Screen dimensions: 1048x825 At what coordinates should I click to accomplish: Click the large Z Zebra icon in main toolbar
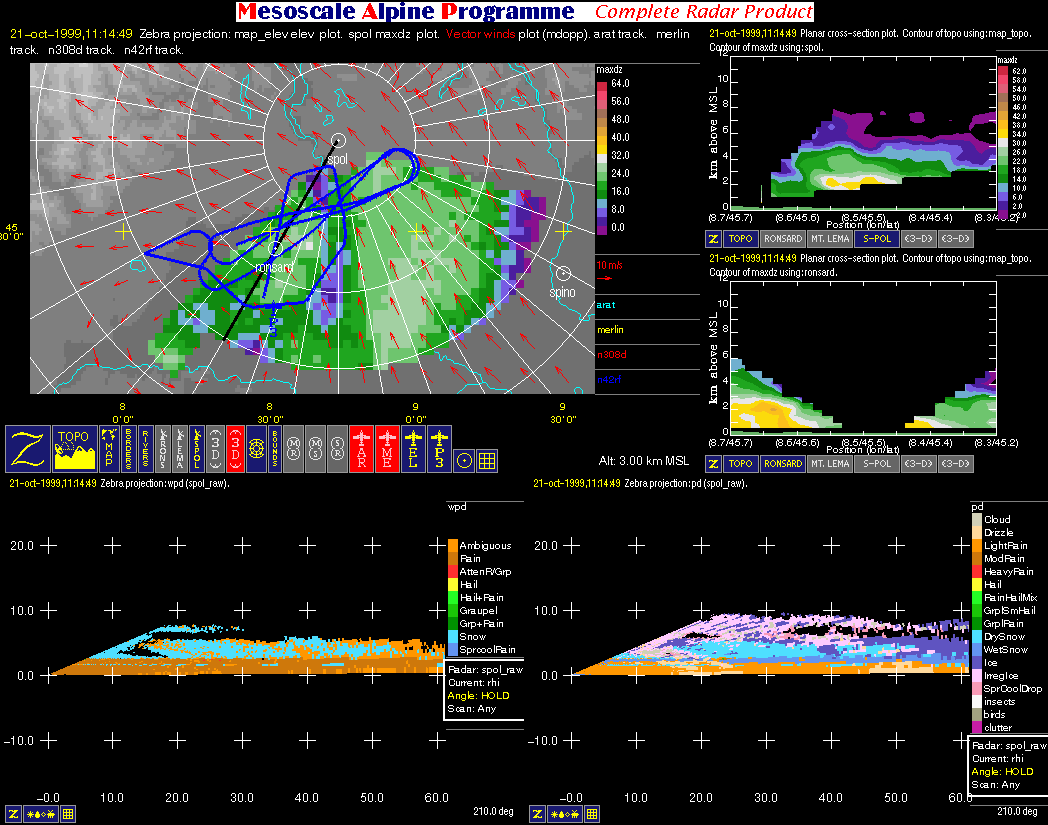tap(27, 448)
